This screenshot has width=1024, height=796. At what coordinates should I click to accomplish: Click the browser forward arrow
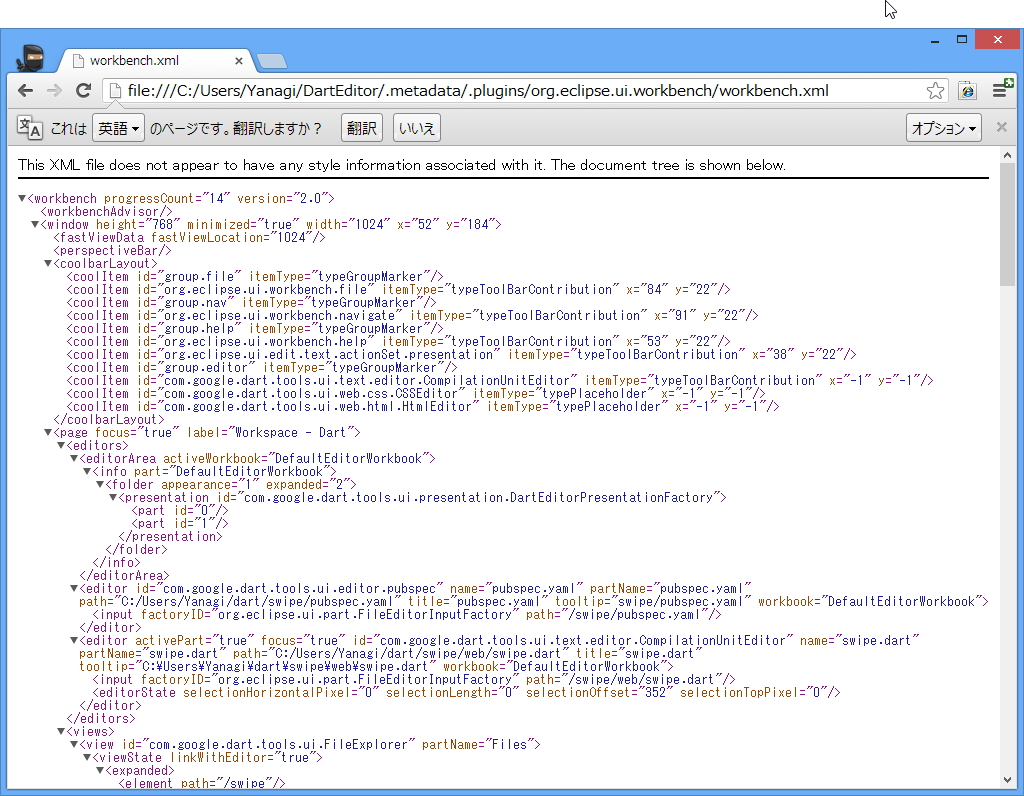coord(54,91)
